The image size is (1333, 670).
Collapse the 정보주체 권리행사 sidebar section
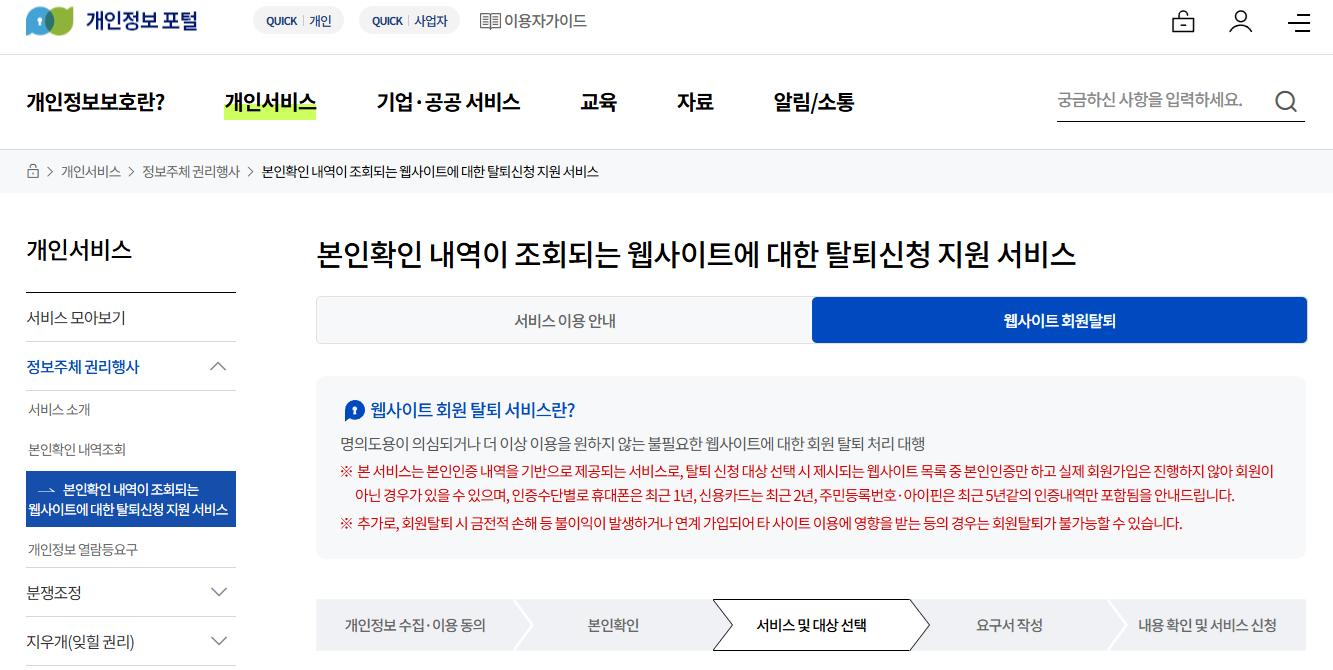coord(218,366)
